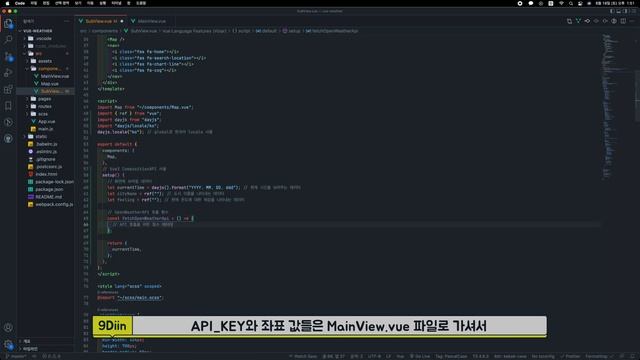Open README.md in the file tree
The width and height of the screenshot is (640, 360).
(x=45, y=197)
